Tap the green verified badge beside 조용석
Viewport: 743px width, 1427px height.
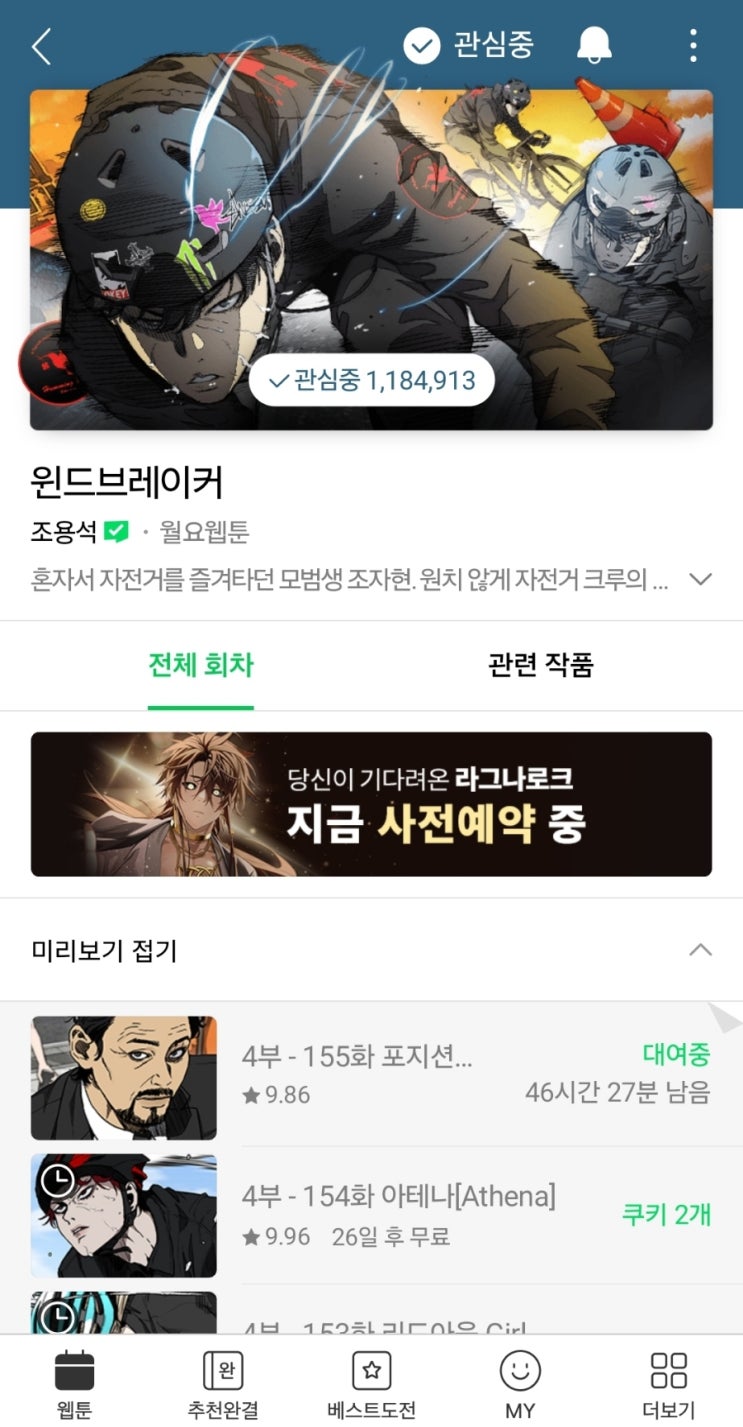point(117,532)
